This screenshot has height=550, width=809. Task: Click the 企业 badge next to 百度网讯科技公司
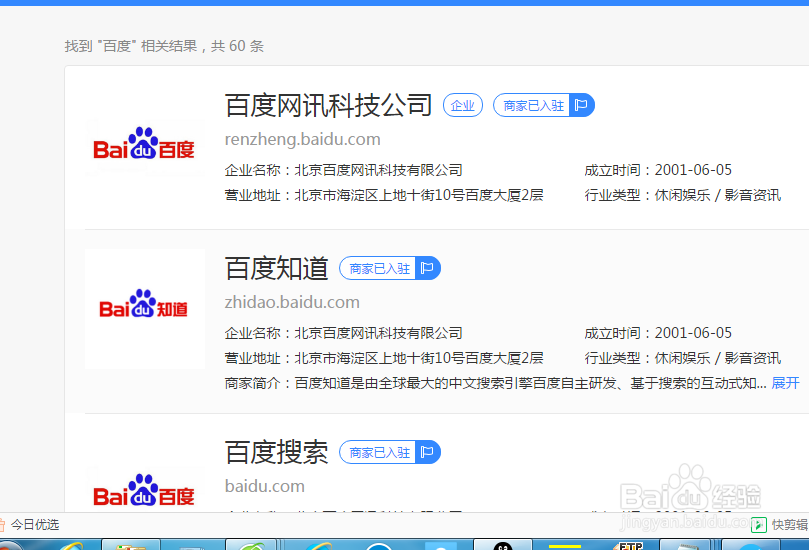pos(463,105)
